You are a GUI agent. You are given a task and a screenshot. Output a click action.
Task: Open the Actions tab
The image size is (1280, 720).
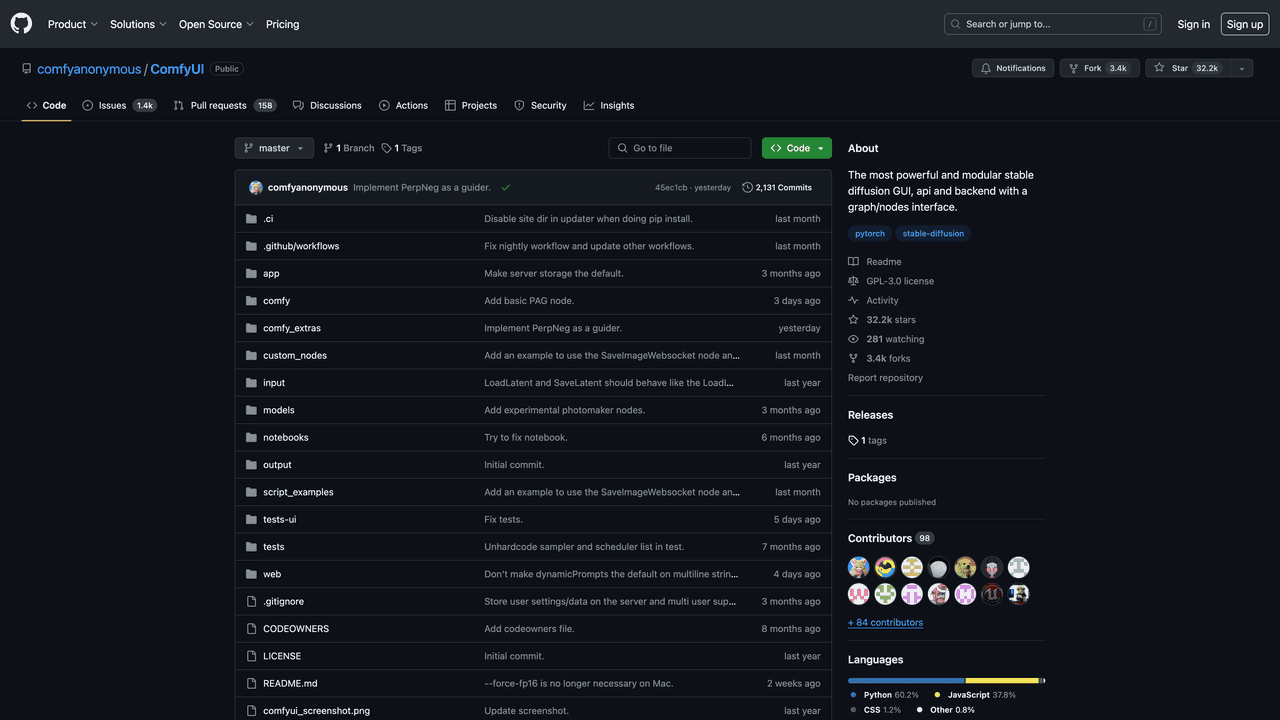point(403,105)
